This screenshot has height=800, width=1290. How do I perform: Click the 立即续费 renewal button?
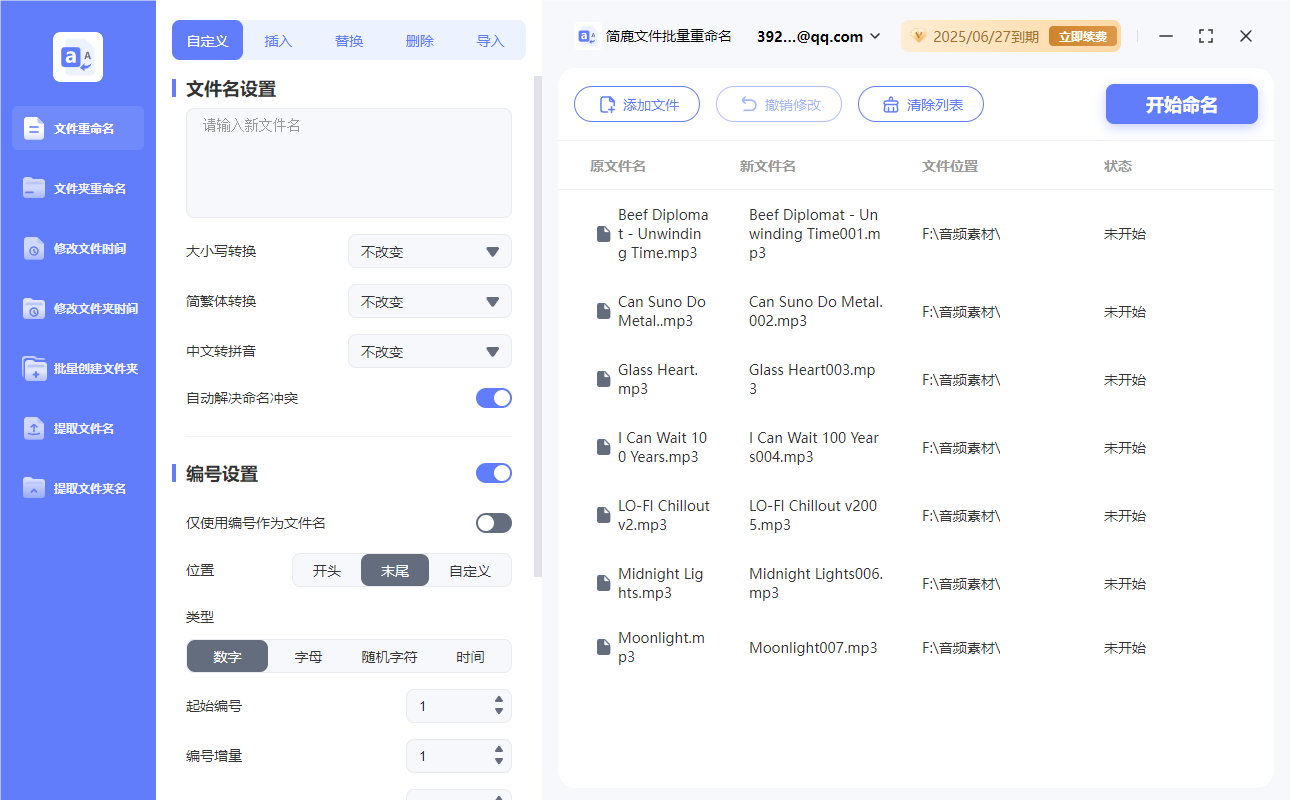pos(1082,35)
